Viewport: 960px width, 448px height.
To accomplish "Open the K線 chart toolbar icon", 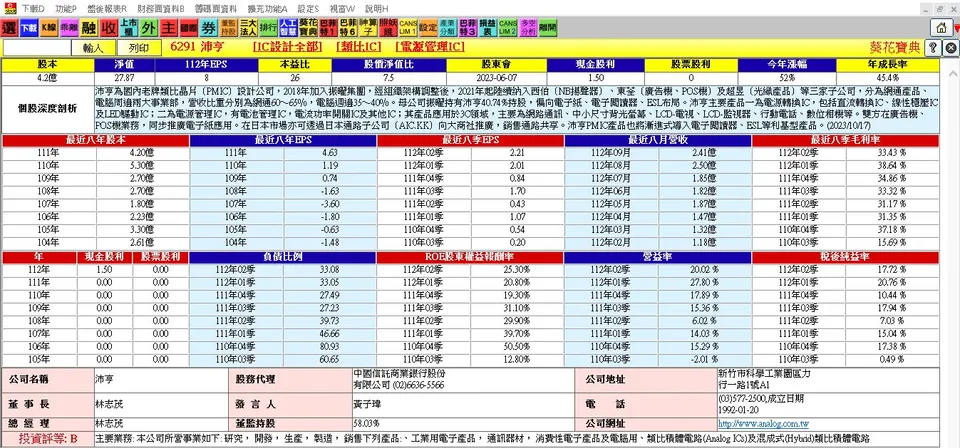I will [x=49, y=28].
